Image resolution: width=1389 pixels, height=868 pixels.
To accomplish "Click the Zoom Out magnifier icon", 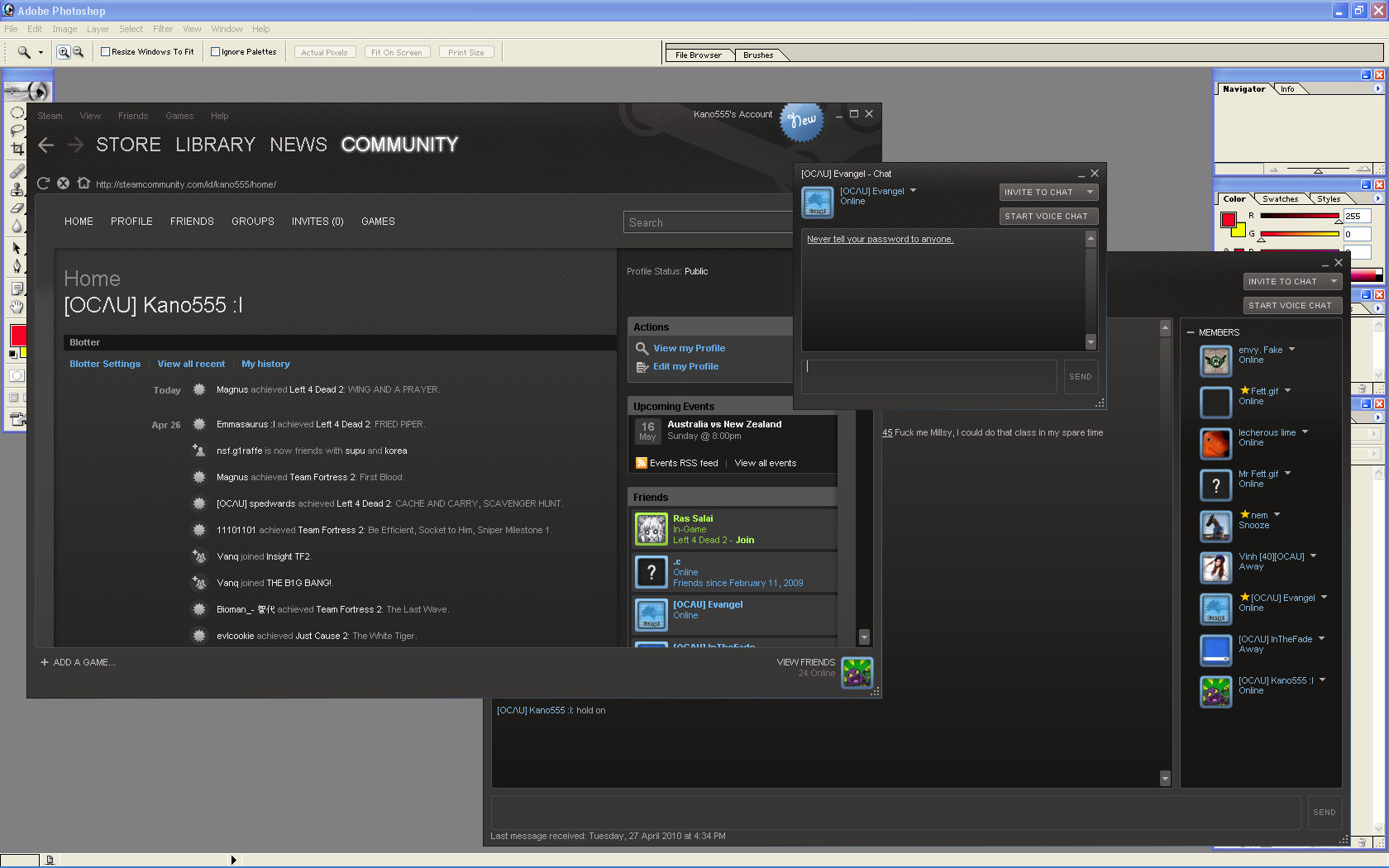I will point(78,52).
